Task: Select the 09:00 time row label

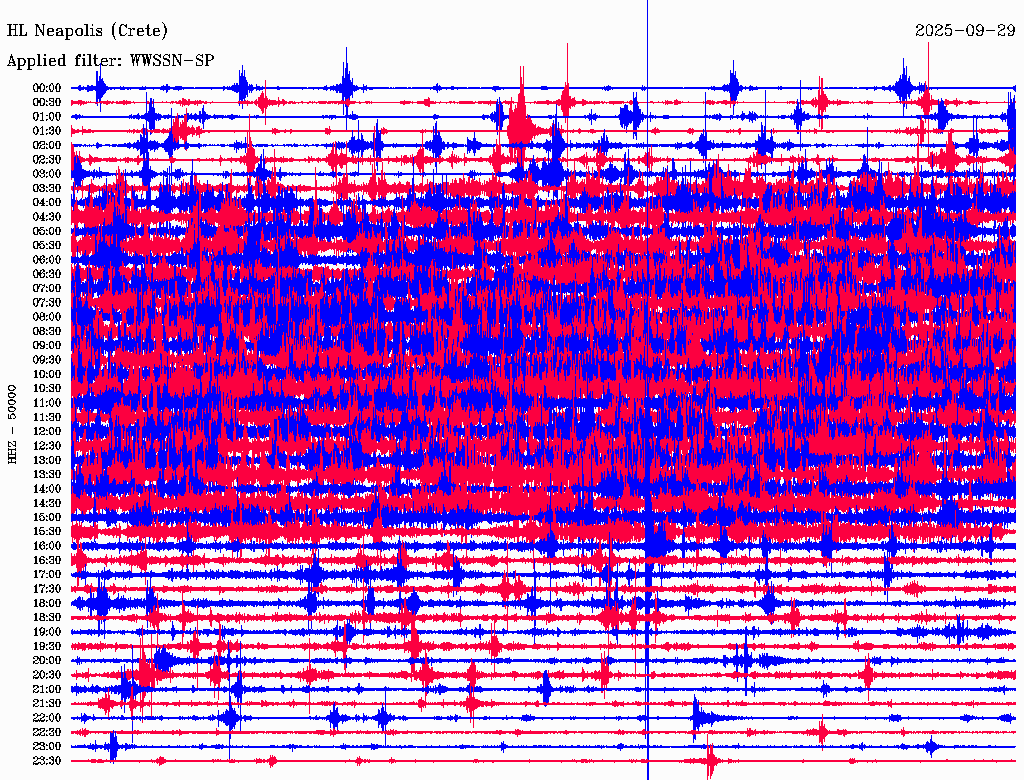Action: [47, 346]
